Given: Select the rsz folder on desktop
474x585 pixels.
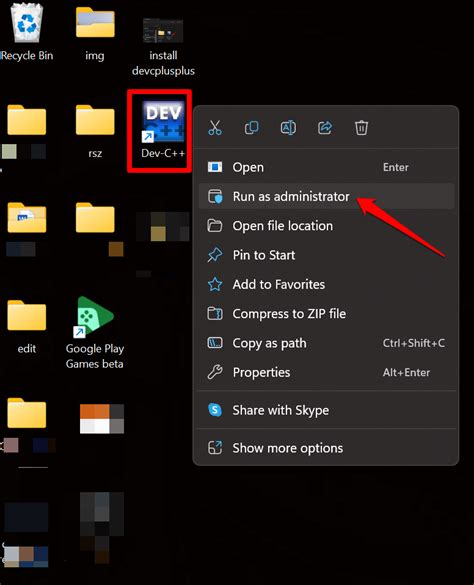Looking at the screenshot, I should (95, 131).
